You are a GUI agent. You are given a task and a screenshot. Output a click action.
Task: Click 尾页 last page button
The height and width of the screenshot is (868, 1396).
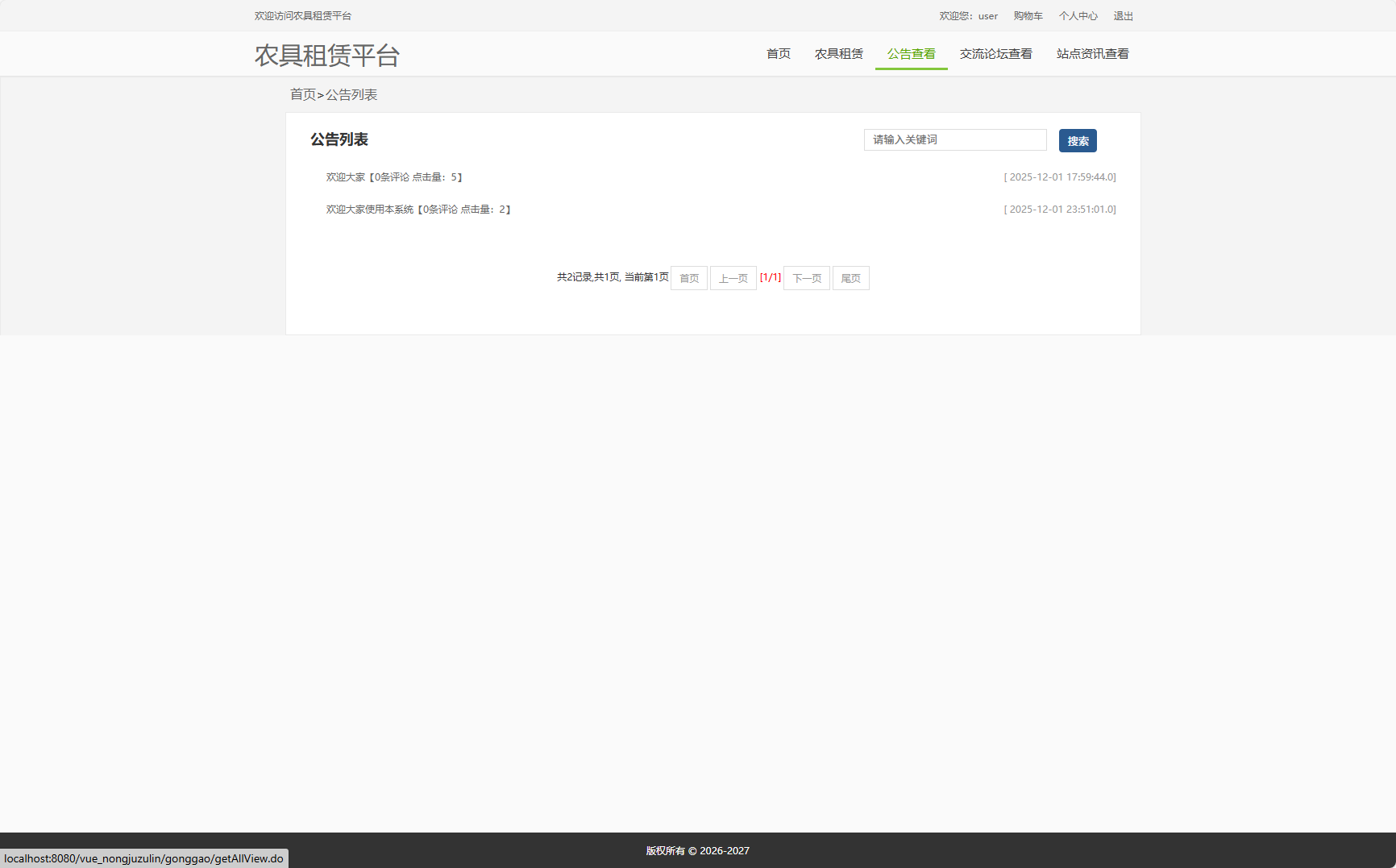[x=850, y=277]
